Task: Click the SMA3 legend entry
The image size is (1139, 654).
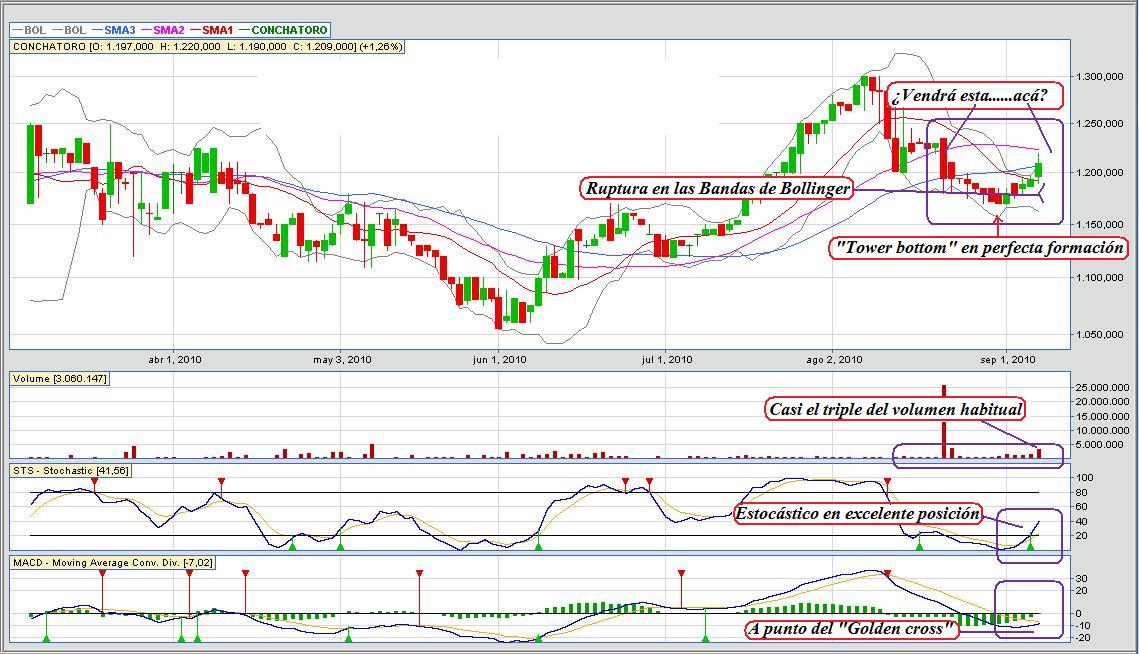Action: (x=113, y=30)
